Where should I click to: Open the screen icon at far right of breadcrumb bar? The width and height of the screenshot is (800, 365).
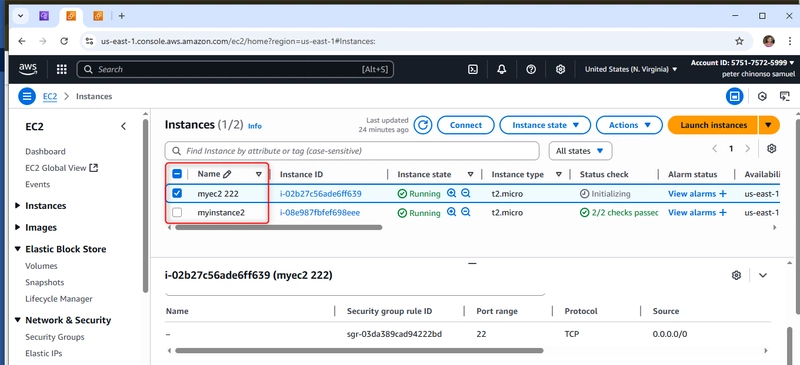point(784,96)
